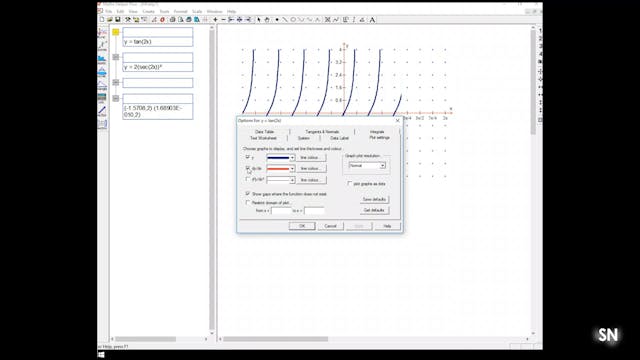Click the red circular toolbar icon

click(x=162, y=20)
